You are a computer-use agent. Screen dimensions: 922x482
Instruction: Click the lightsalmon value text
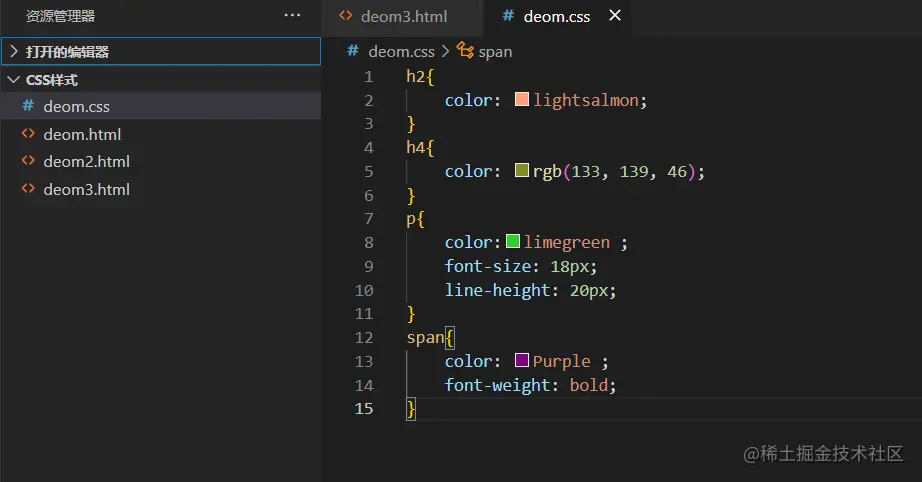(586, 101)
